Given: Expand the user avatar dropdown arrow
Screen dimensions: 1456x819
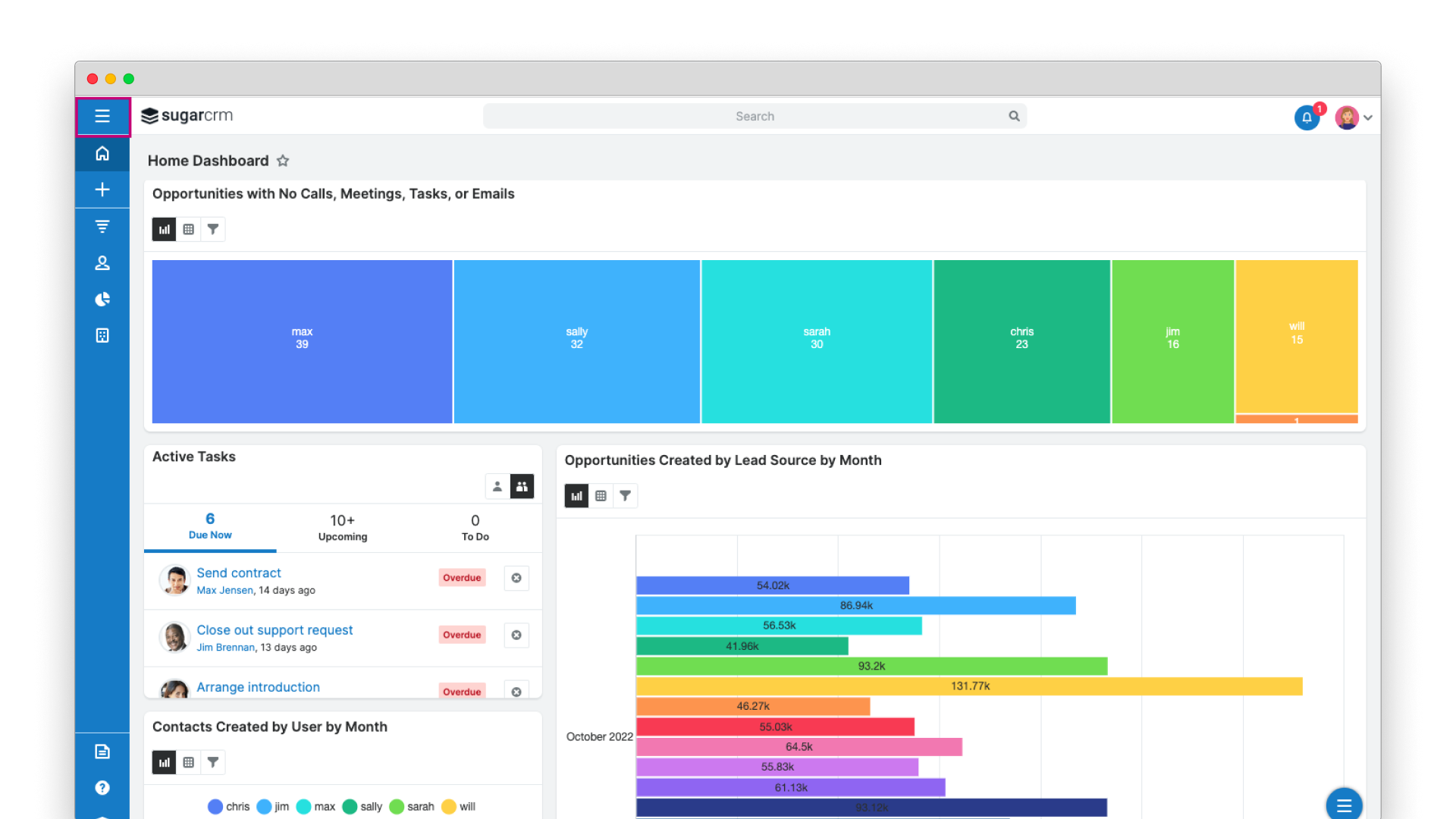Looking at the screenshot, I should coord(1368,118).
